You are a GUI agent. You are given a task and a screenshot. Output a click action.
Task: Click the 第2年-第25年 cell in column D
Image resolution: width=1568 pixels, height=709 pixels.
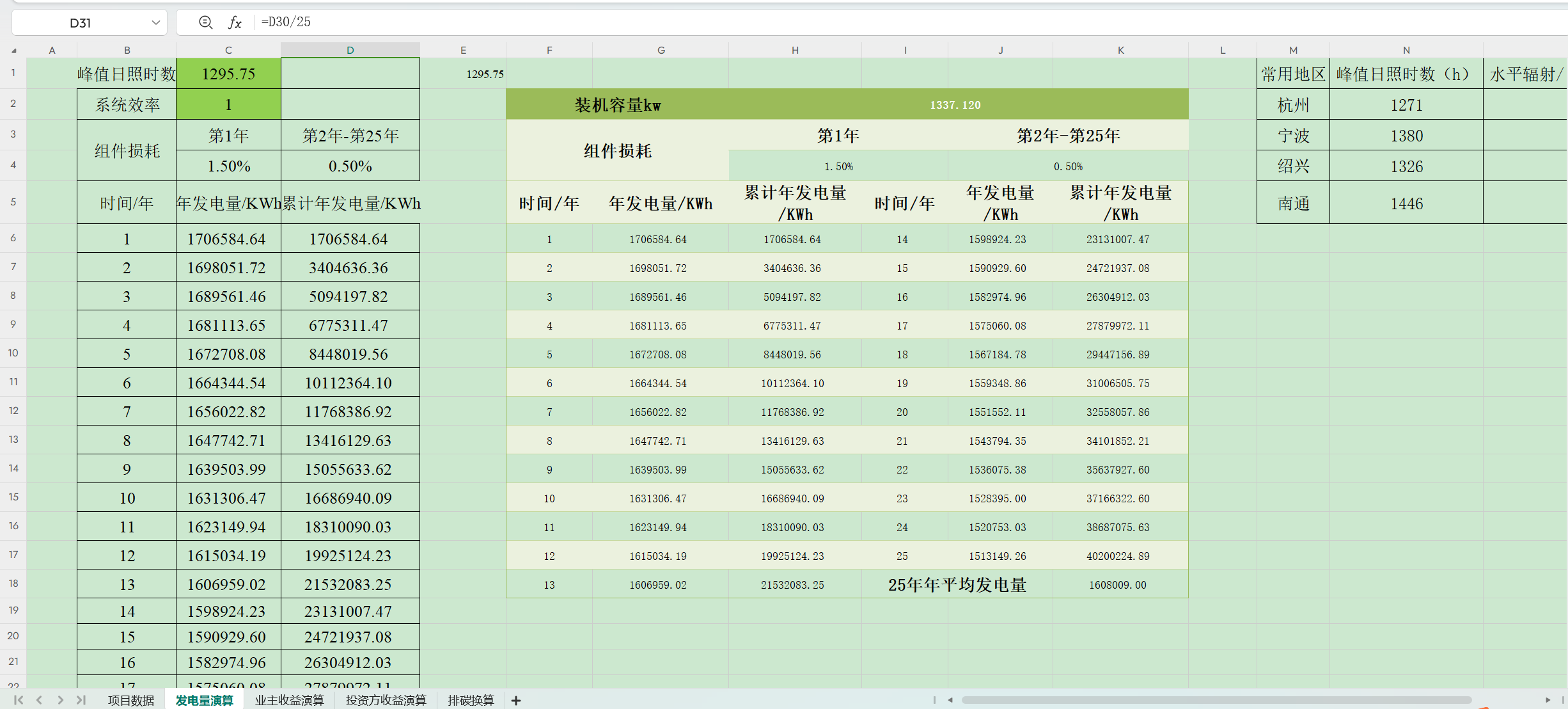[350, 135]
